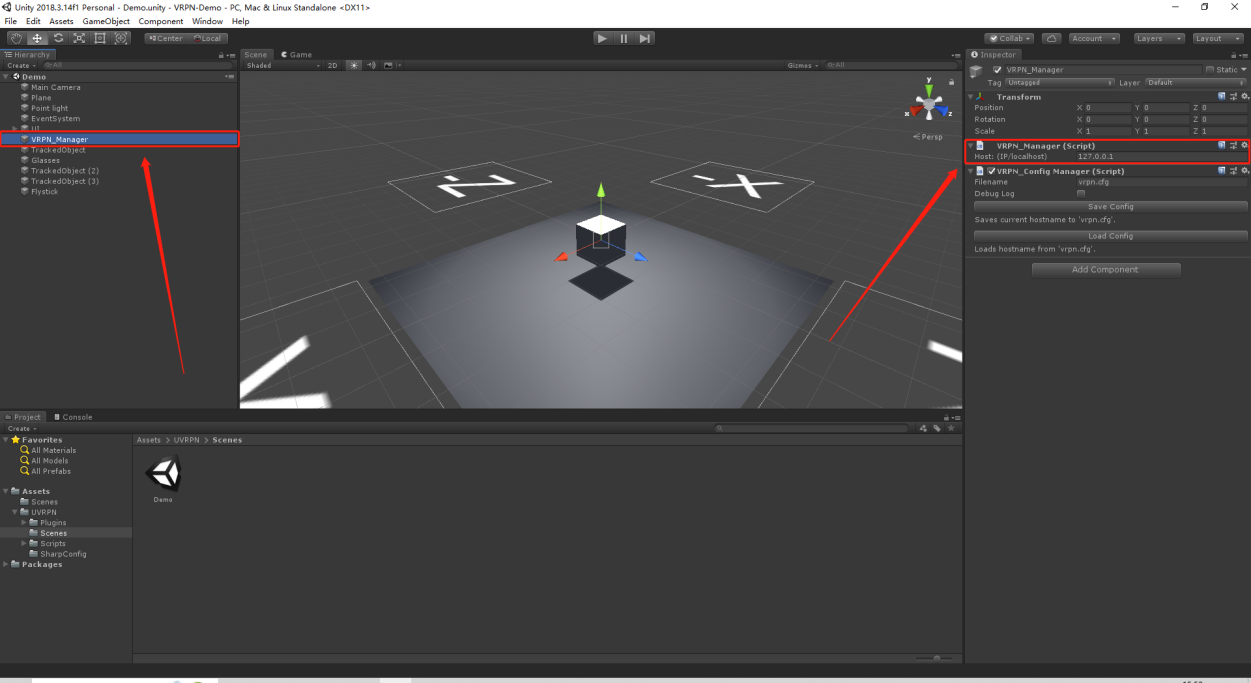
Task: Open the cloud services icon
Action: tap(1051, 38)
